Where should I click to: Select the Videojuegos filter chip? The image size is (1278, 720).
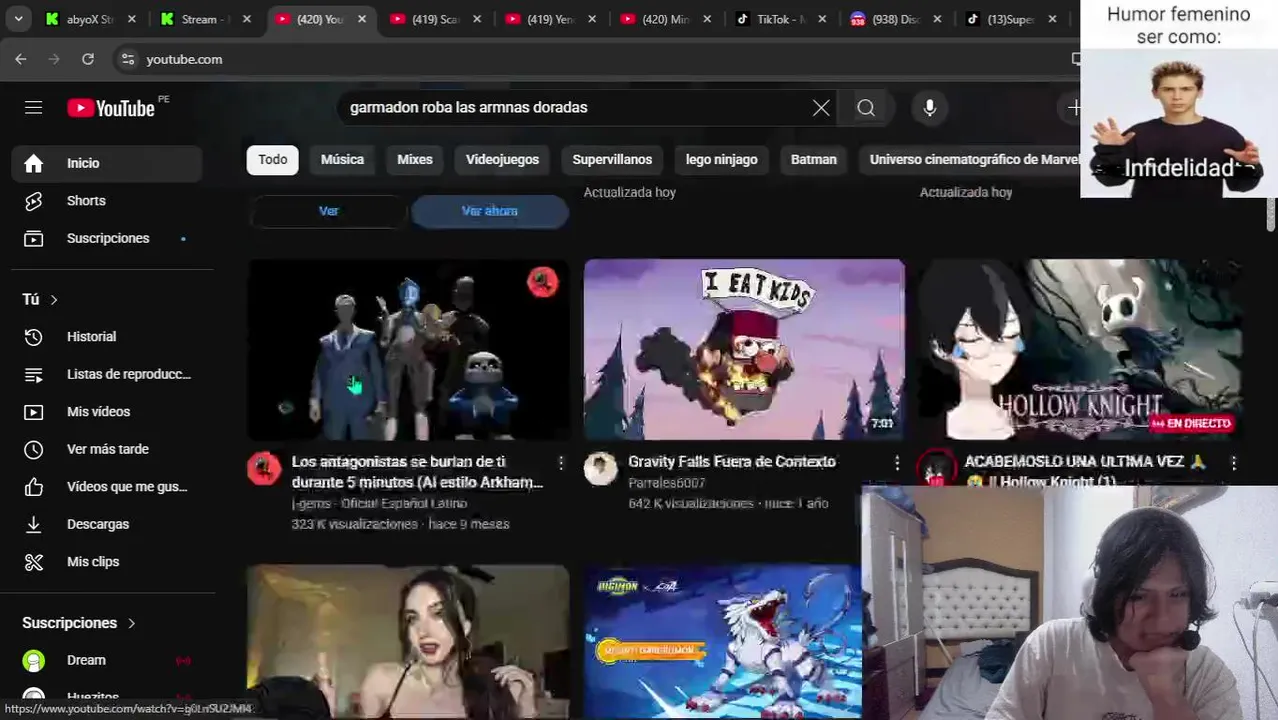click(x=502, y=160)
